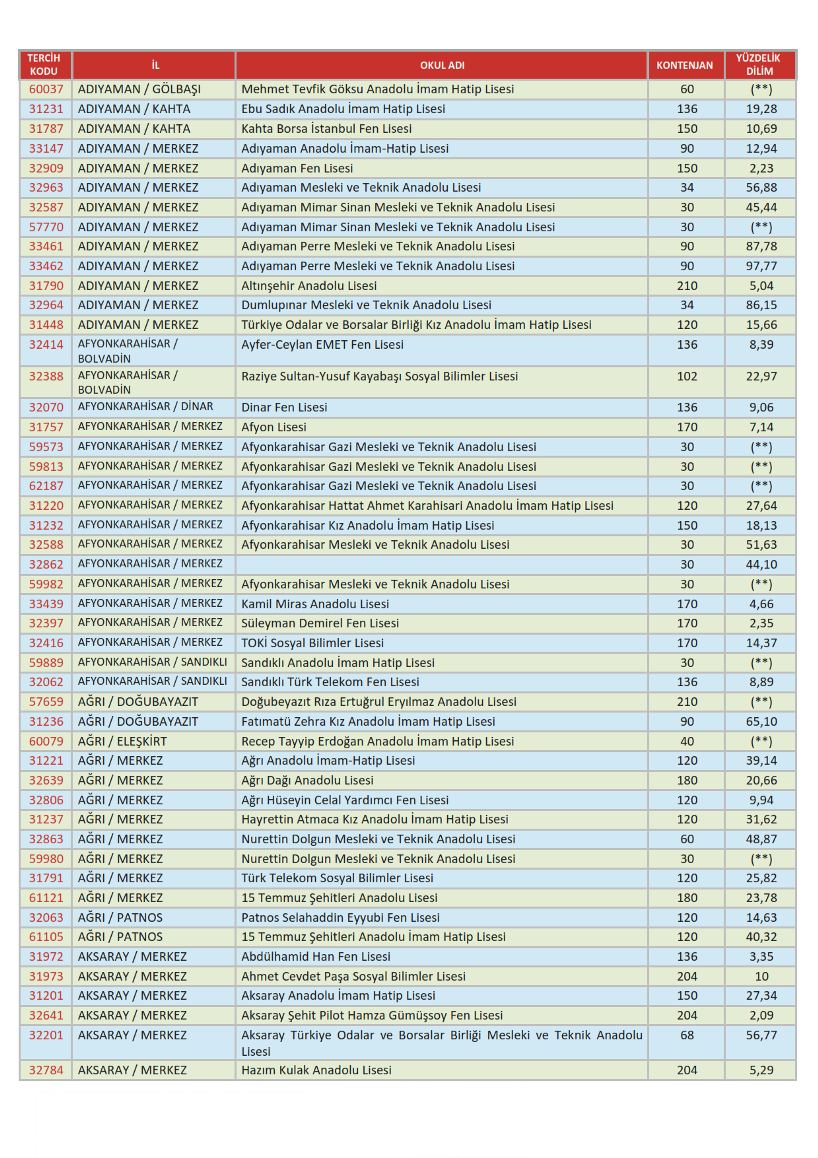Select preference code 60037
Viewport: 818px width, 1158px height.
(45, 89)
